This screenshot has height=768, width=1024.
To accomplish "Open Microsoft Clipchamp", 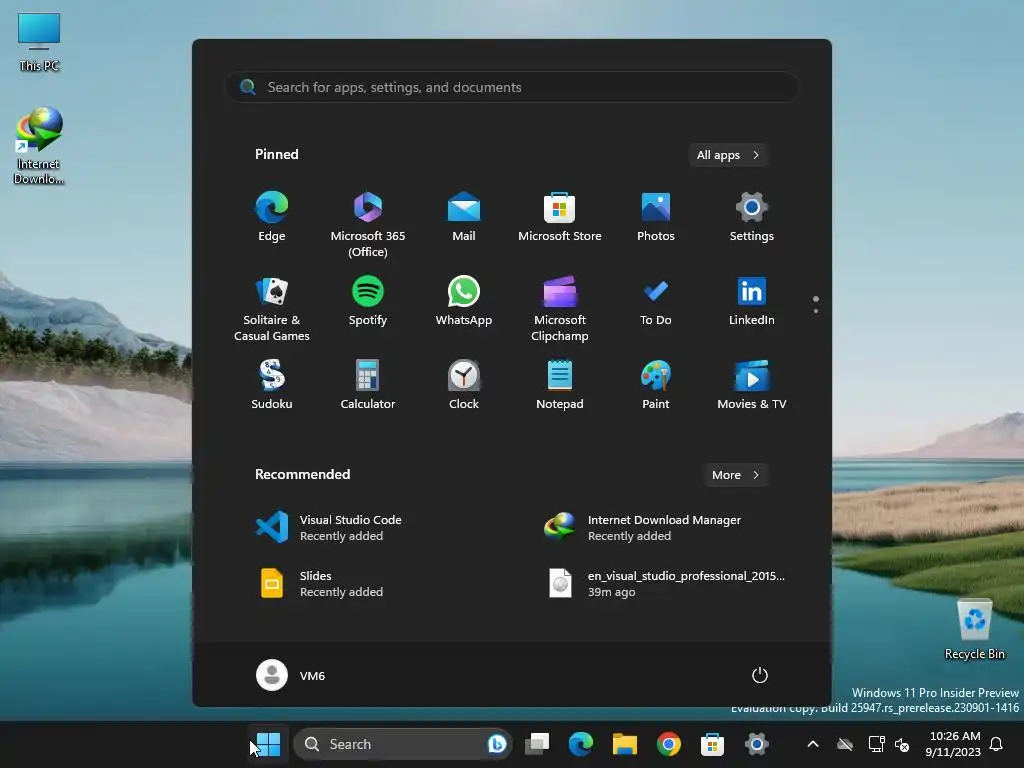I will 560,308.
